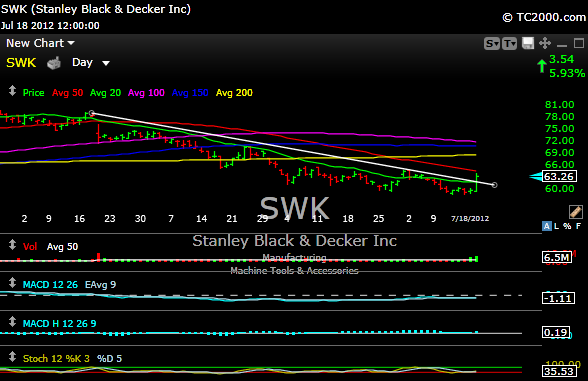This screenshot has width=588, height=381.
Task: Click the 7/18/2012 date label
Action: 470,219
